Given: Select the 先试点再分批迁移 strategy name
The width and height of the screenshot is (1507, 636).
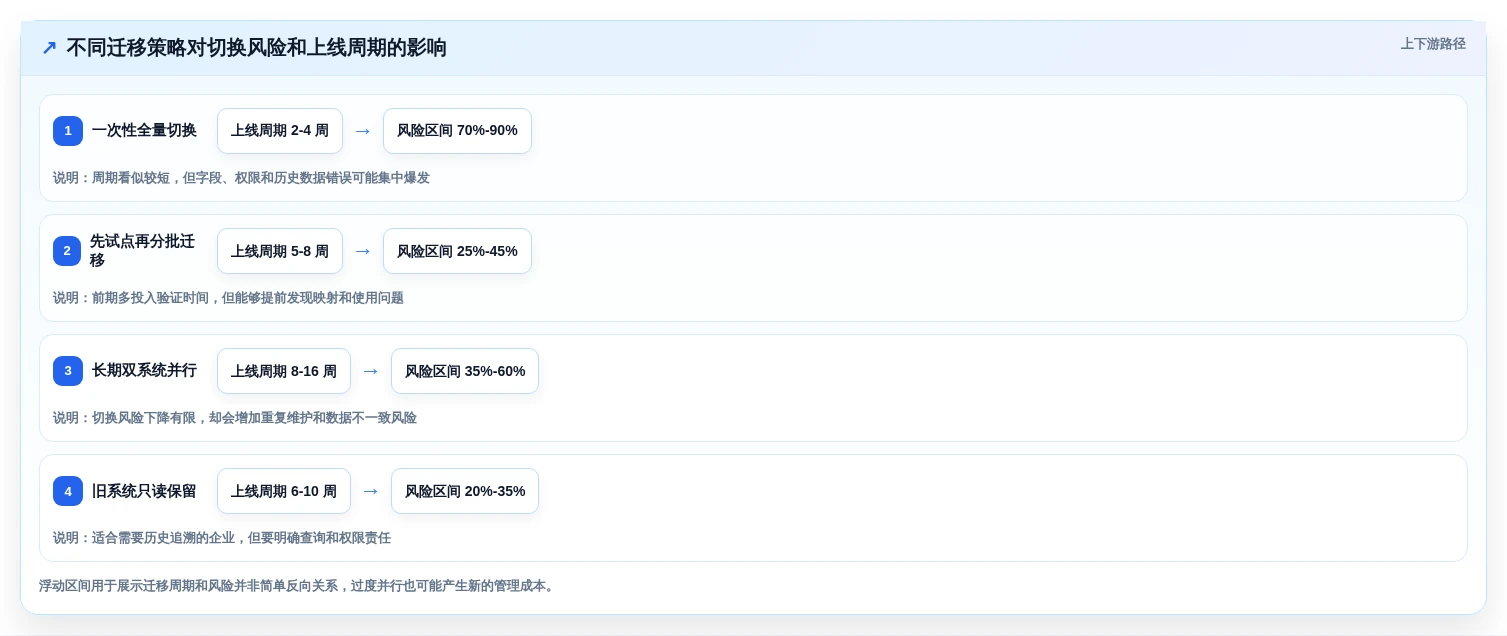Looking at the screenshot, I should [x=143, y=251].
